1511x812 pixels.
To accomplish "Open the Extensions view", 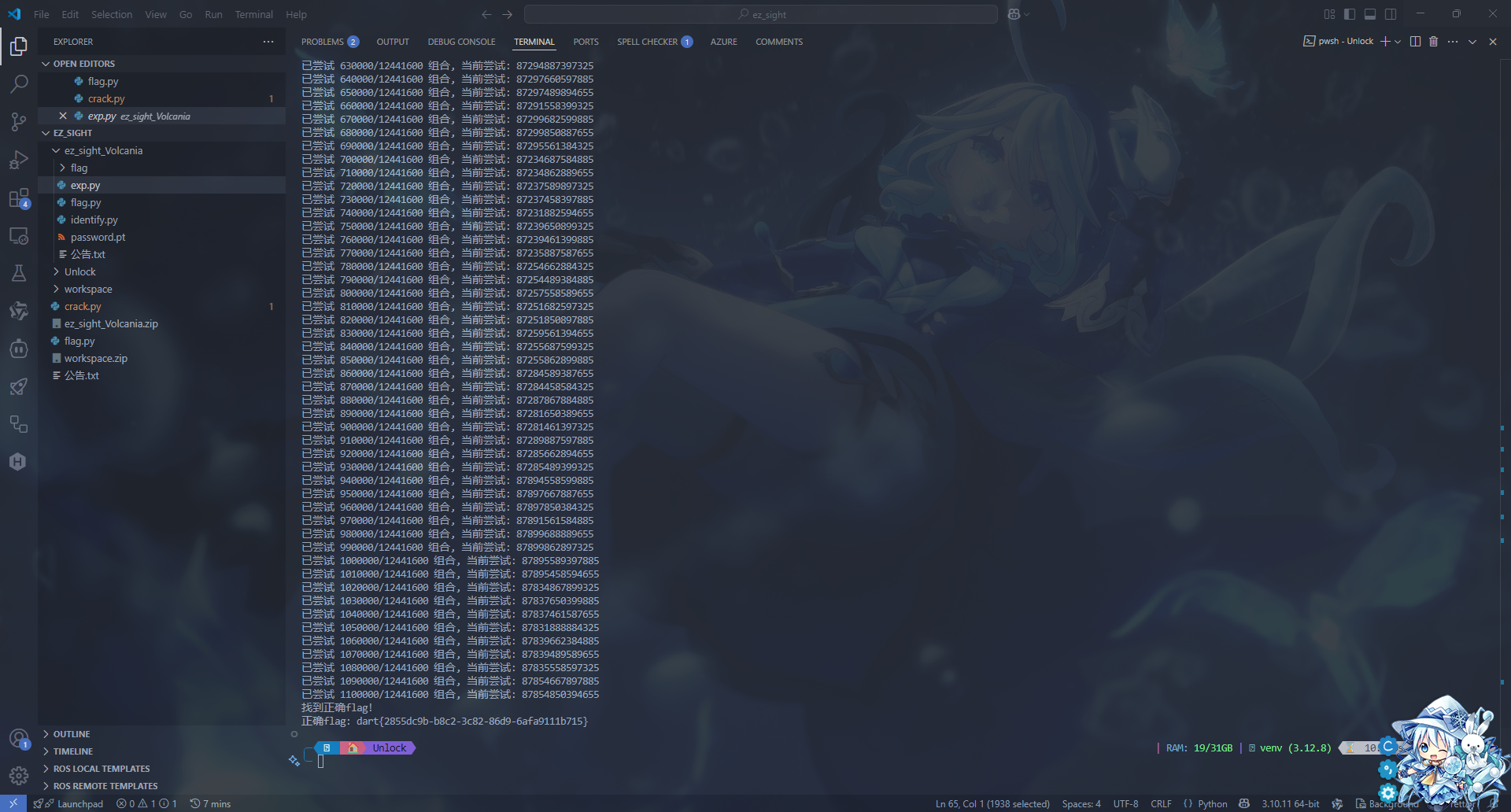I will [x=19, y=198].
